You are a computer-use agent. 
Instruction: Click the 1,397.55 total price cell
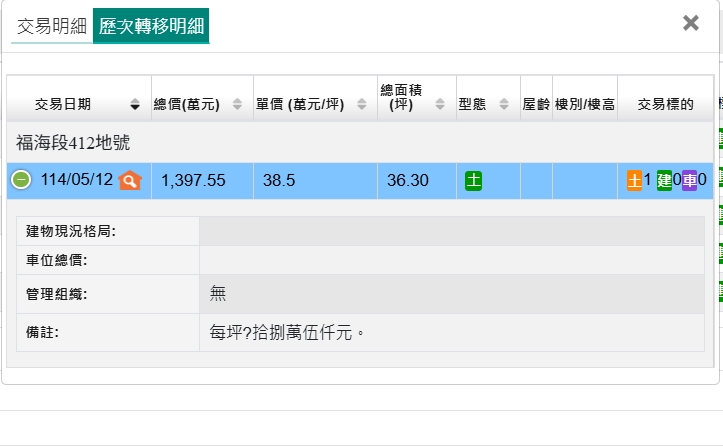tap(193, 180)
